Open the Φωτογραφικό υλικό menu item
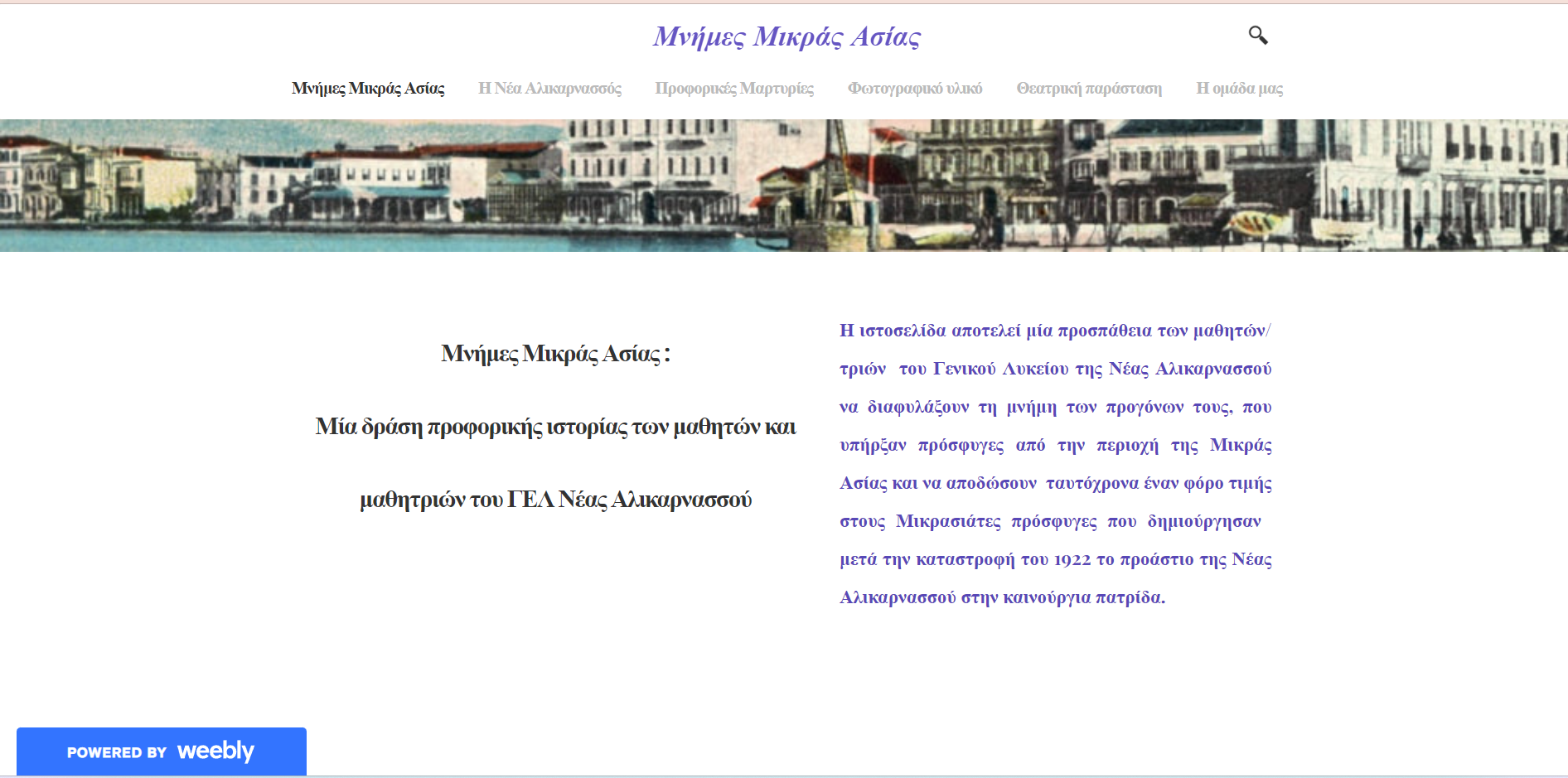Viewport: 1568px width, 778px height. 914,89
